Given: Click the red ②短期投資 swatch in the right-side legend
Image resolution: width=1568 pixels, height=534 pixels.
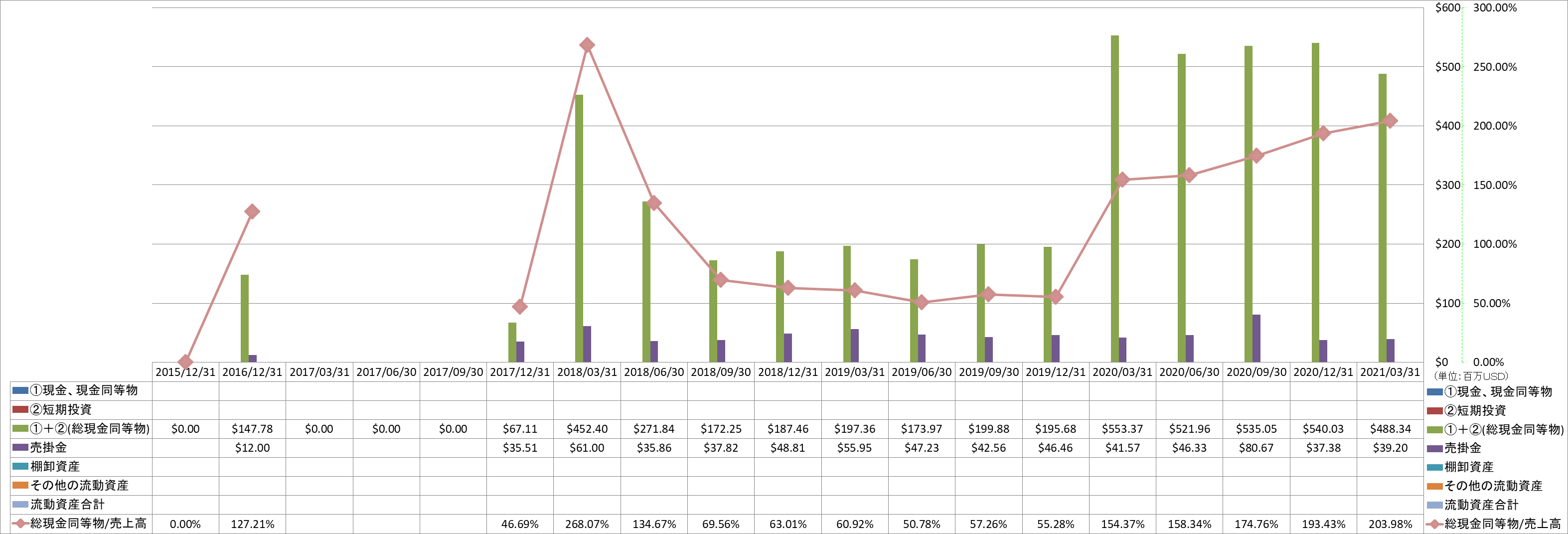Looking at the screenshot, I should click(1435, 410).
